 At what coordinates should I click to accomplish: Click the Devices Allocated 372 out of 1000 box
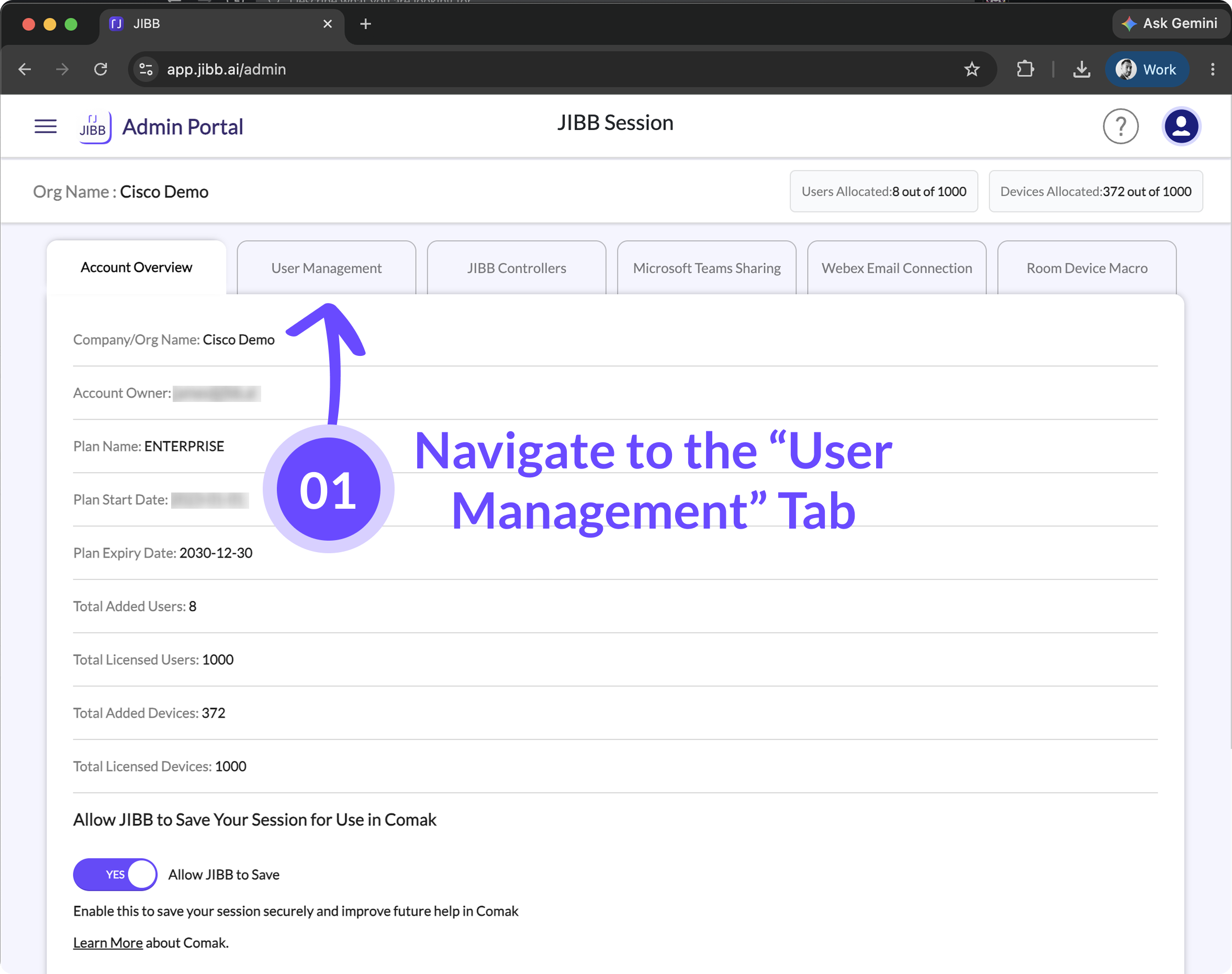pyautogui.click(x=1095, y=191)
